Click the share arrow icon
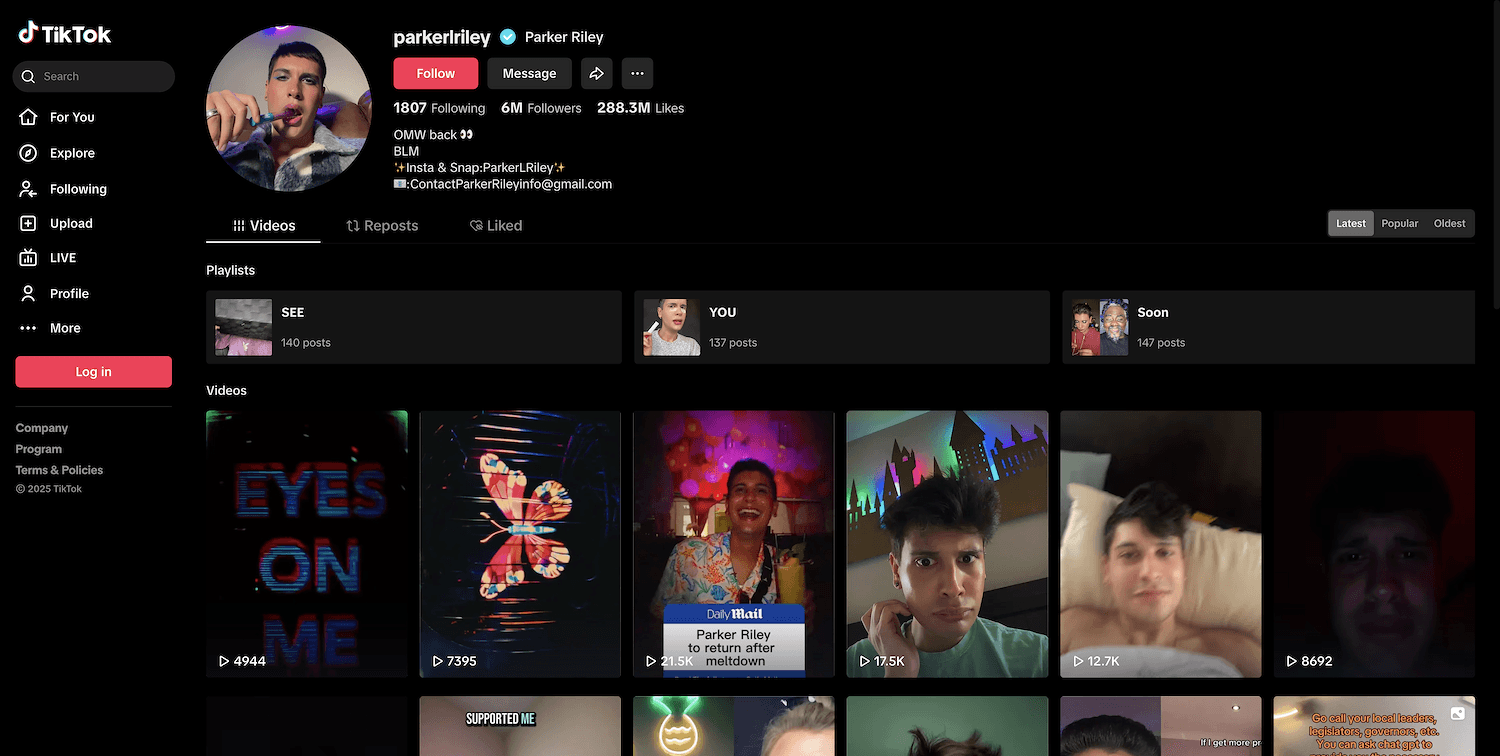Screen dimensions: 1500x756 click(596, 73)
